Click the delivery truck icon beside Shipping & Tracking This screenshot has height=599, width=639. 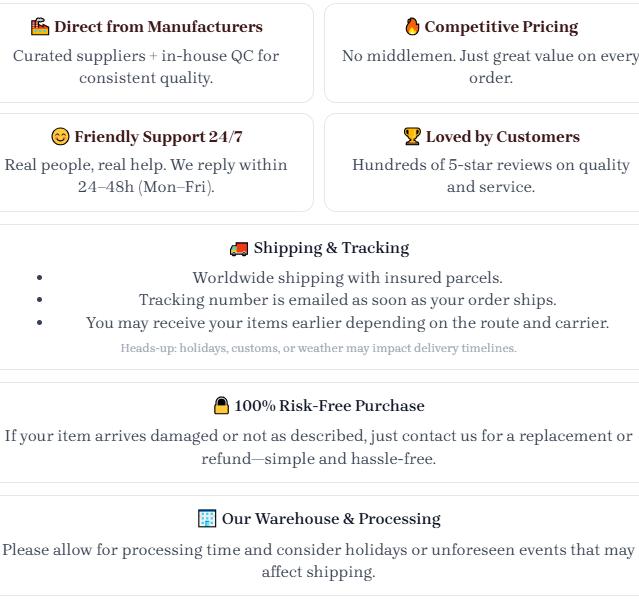tap(239, 248)
